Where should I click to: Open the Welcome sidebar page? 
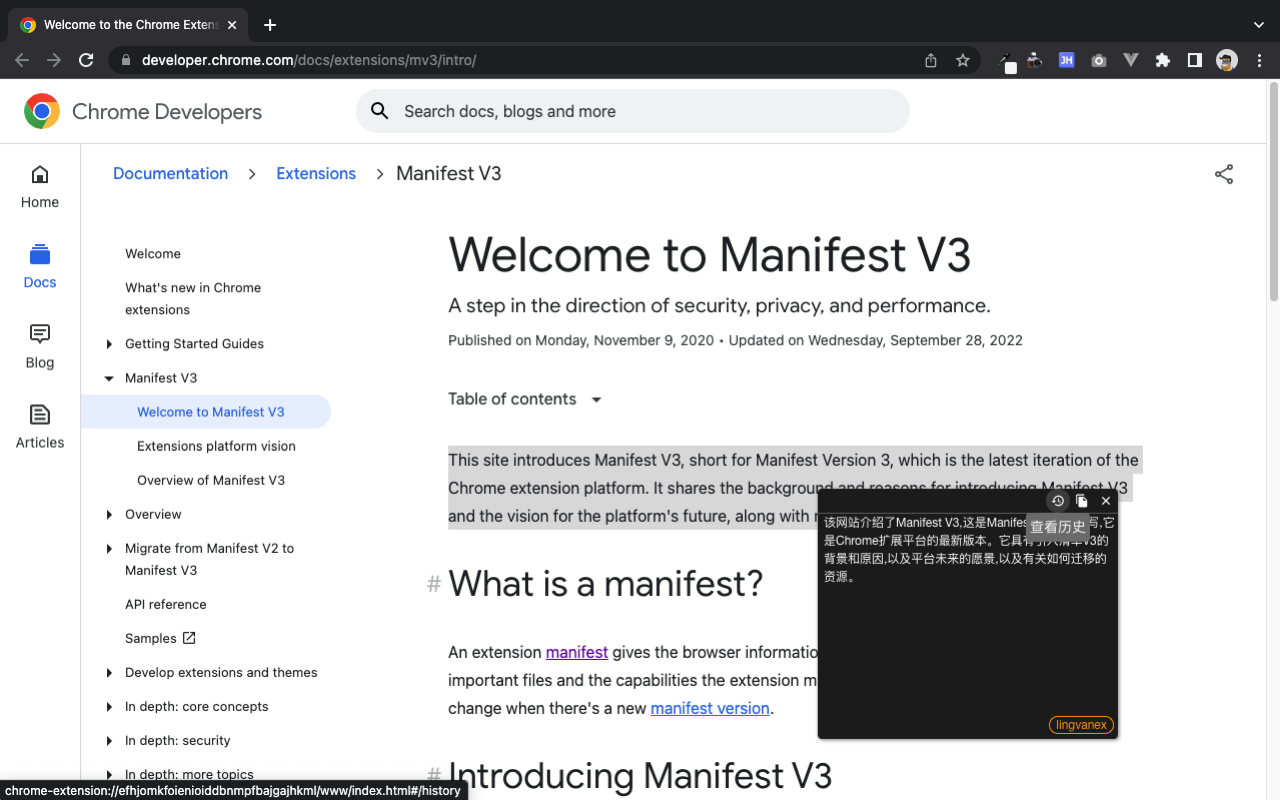(x=153, y=254)
